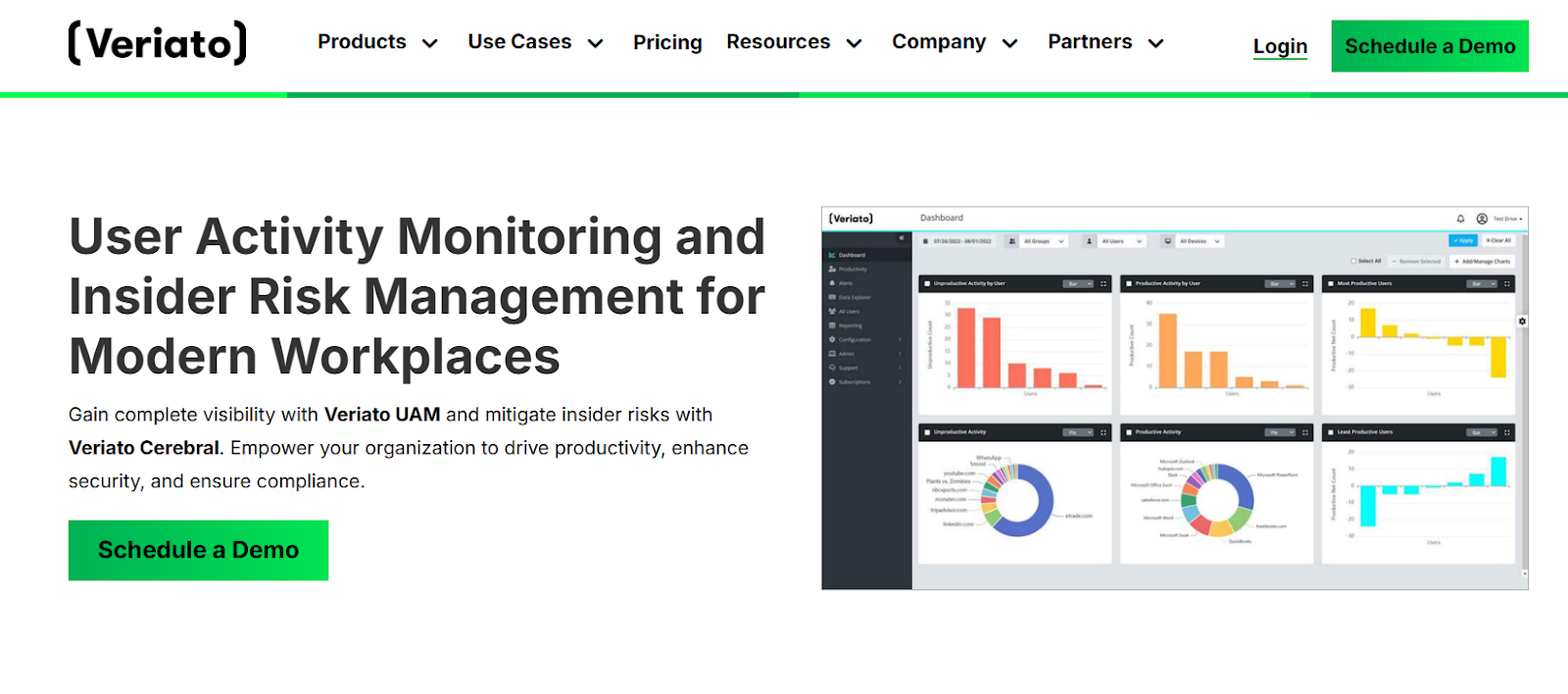Maximize the Most Productive Users chart
The image size is (1568, 694).
click(x=1507, y=283)
